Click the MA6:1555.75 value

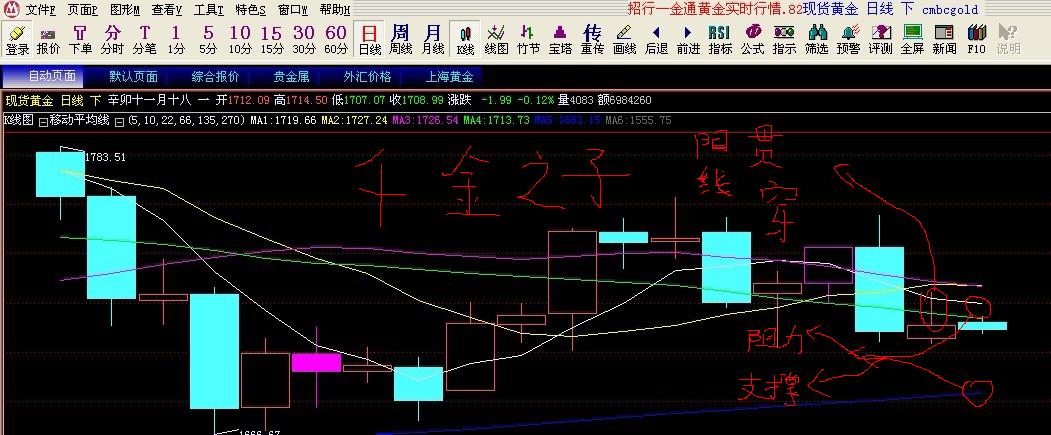(638, 121)
